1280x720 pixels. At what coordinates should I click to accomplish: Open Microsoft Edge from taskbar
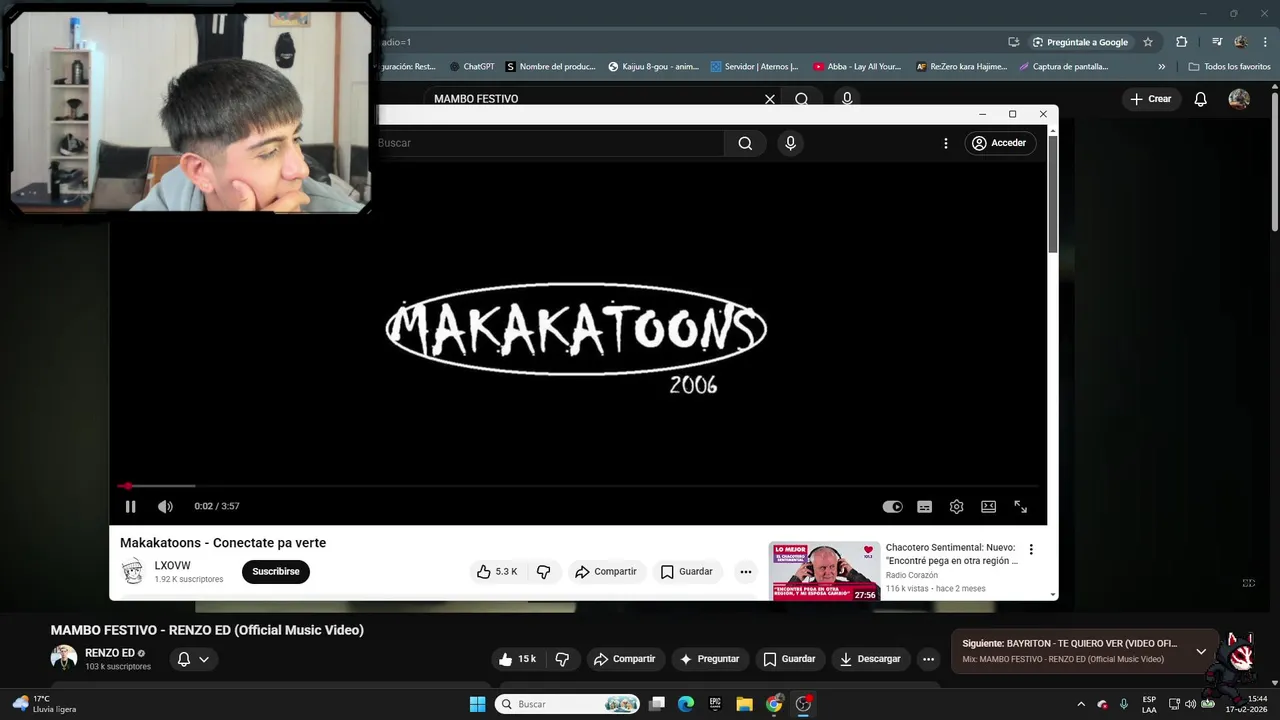[x=686, y=704]
